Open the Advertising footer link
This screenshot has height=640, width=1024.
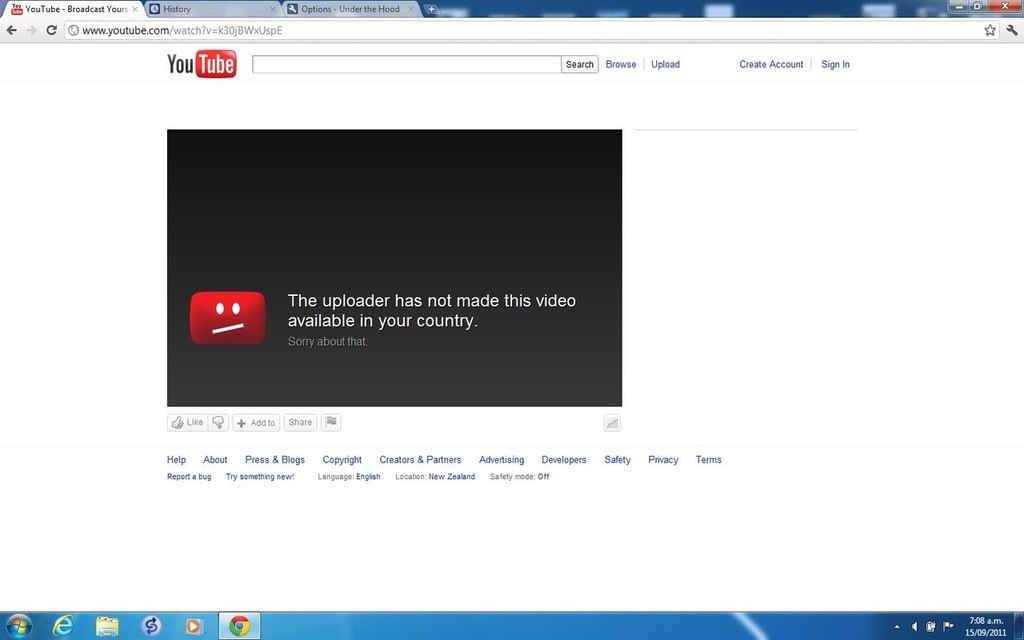502,460
